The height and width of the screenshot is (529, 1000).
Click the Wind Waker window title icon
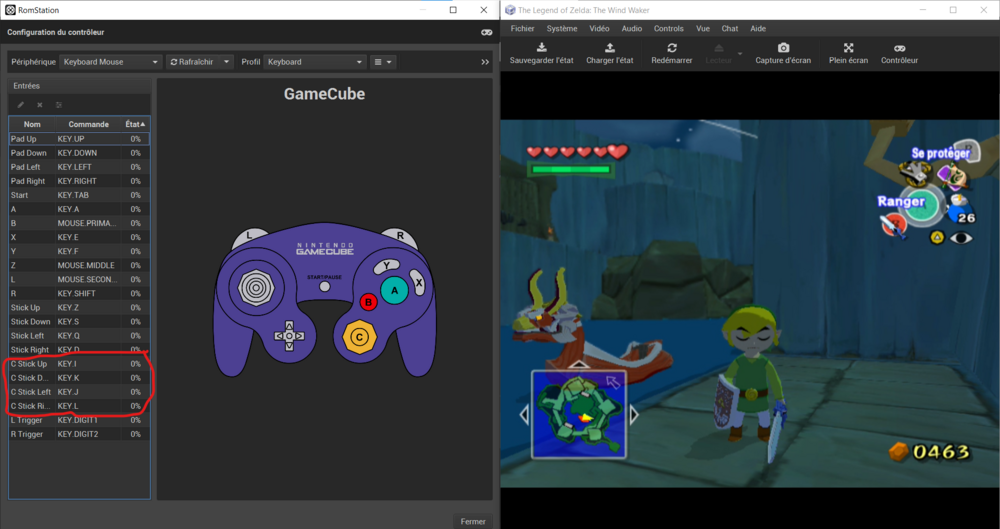coord(510,10)
